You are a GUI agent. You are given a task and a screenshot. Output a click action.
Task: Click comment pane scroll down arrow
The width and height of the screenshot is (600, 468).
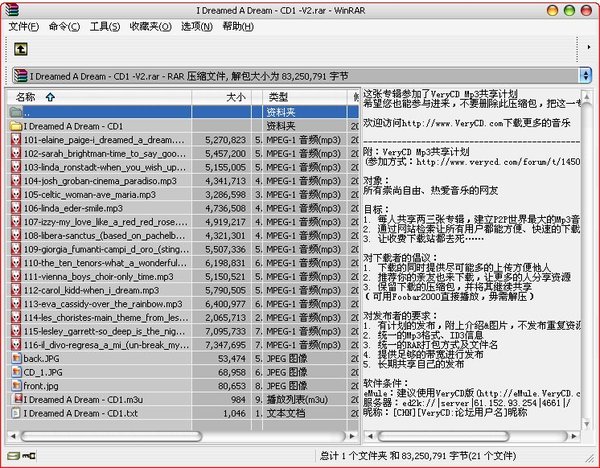pos(586,424)
